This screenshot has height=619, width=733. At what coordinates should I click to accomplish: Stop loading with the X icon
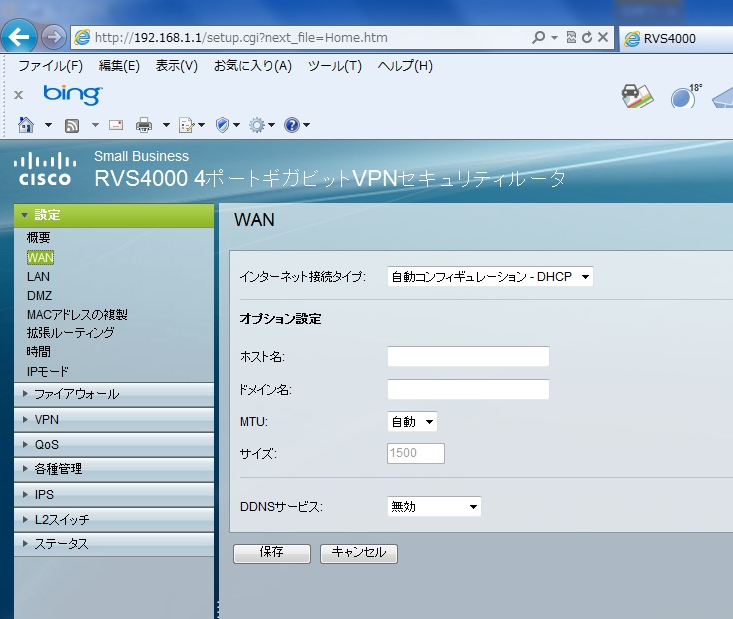click(x=603, y=37)
